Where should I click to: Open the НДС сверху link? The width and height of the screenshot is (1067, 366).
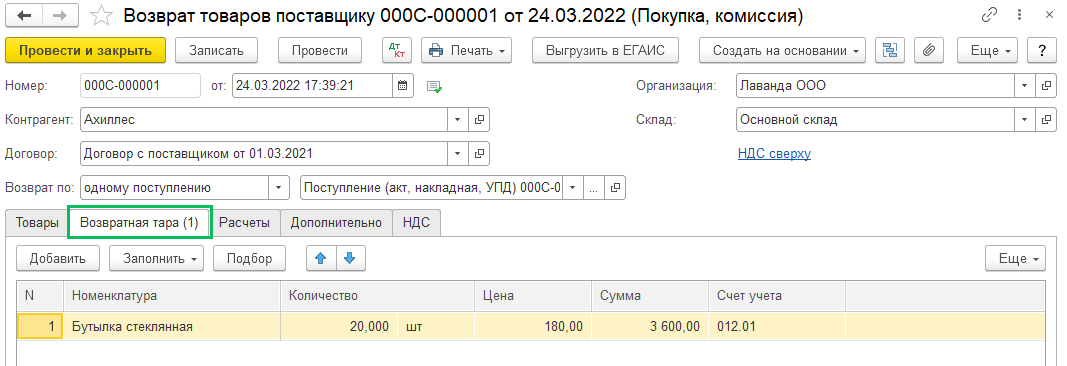(x=774, y=154)
